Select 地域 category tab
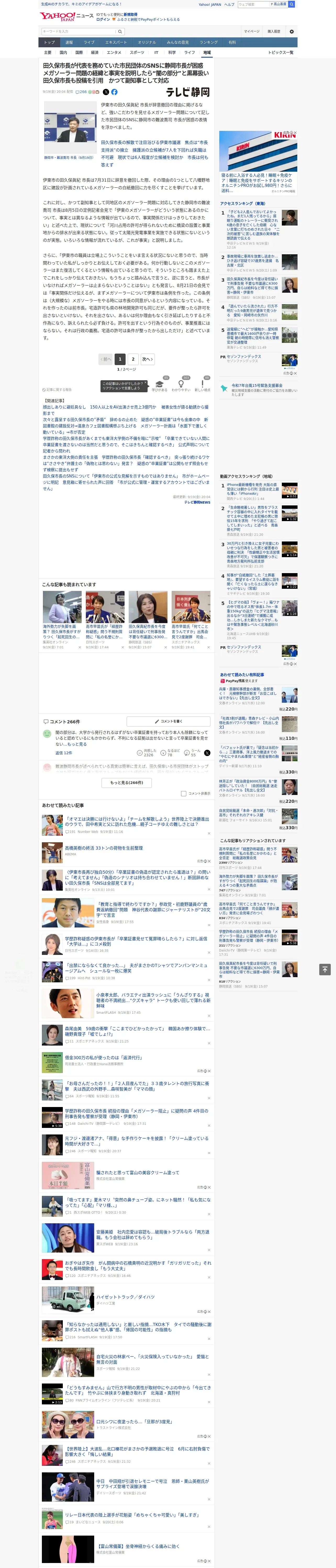336x1568 pixels. (x=207, y=52)
